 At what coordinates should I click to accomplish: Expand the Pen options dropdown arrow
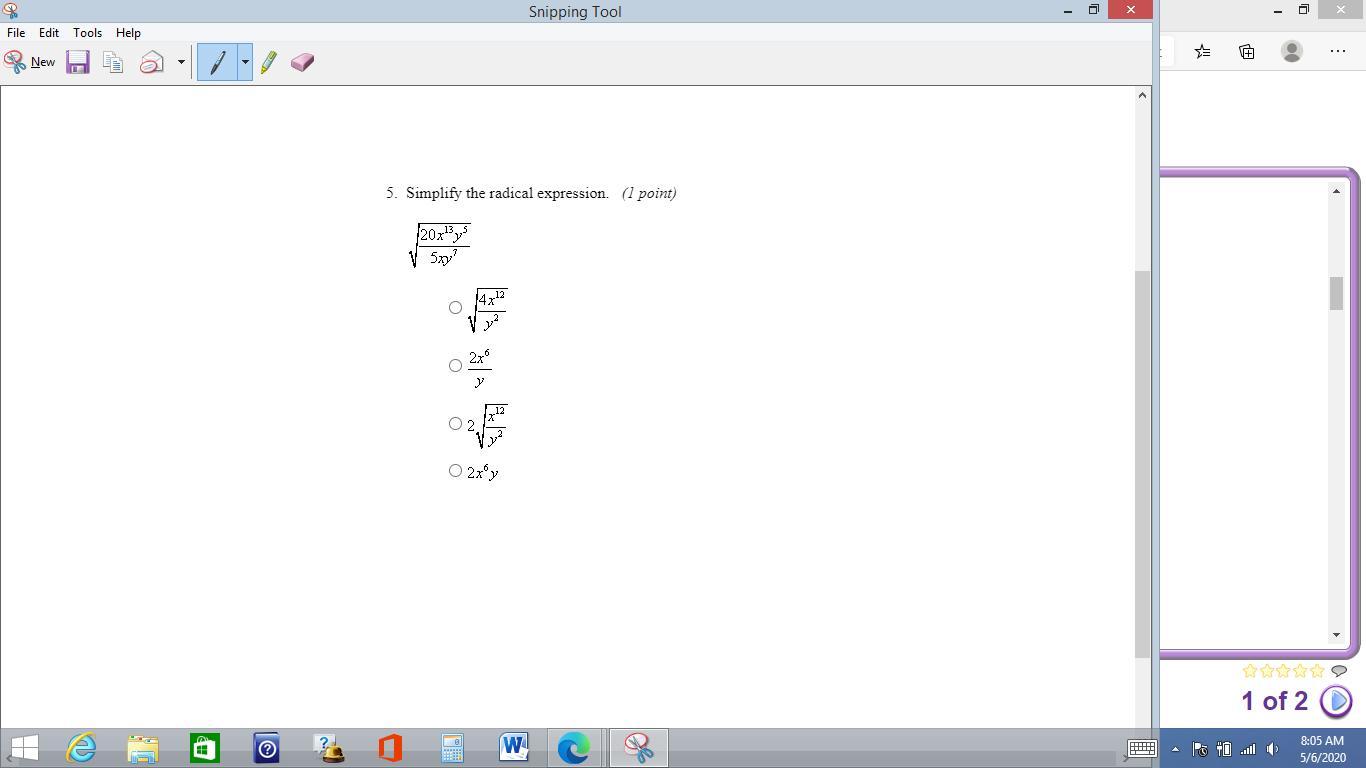[244, 62]
